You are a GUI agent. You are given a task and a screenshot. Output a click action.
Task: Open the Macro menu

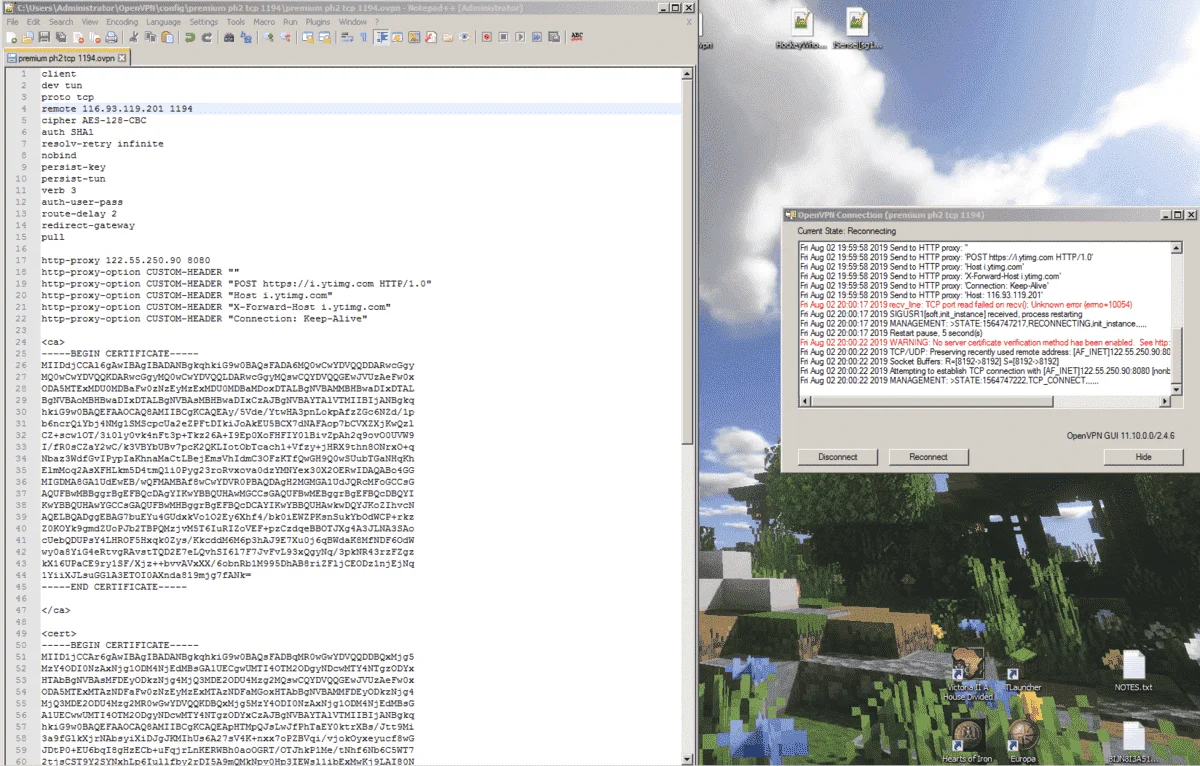[264, 21]
